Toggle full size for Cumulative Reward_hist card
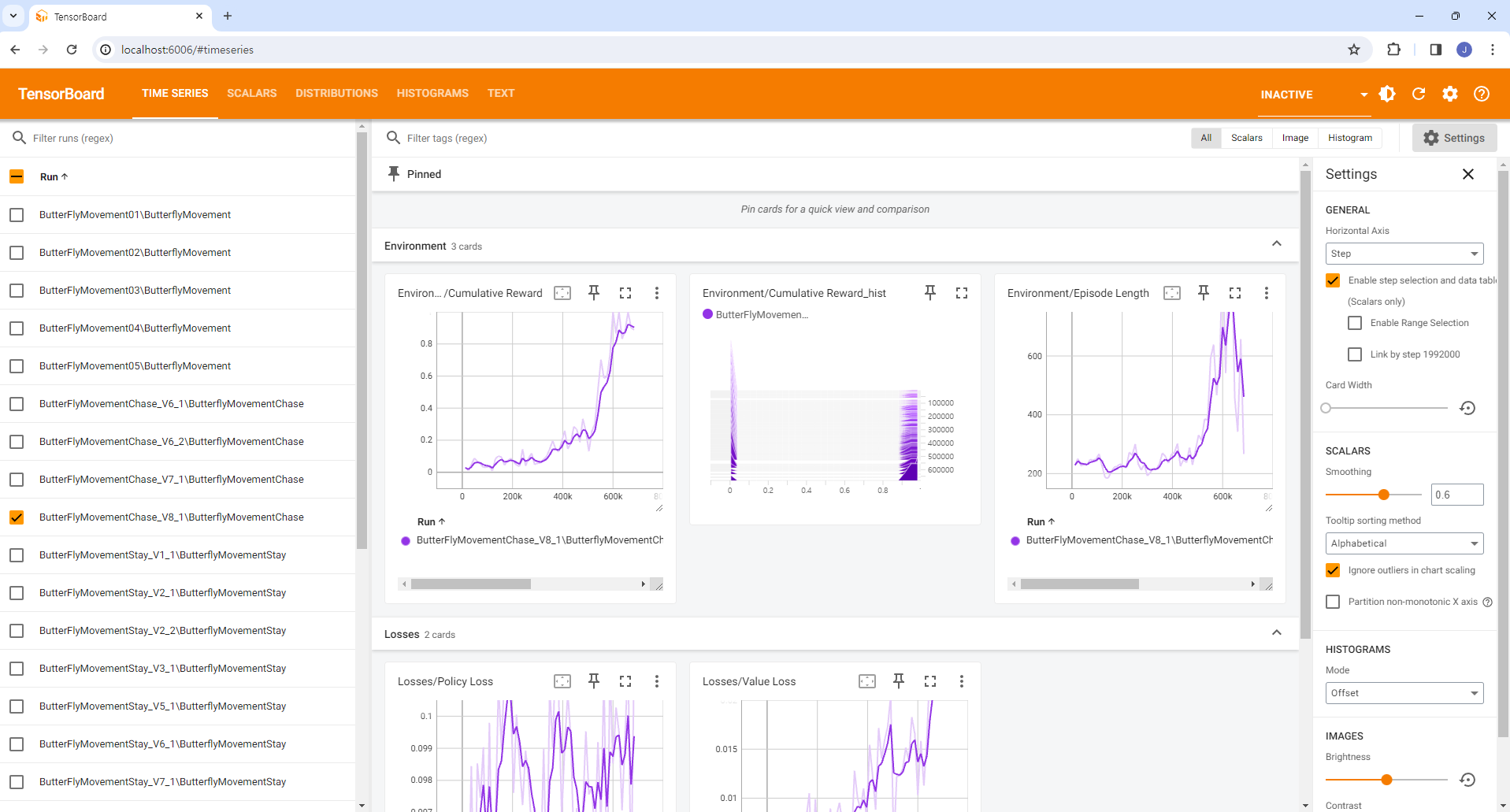Image resolution: width=1510 pixels, height=812 pixels. 962,293
